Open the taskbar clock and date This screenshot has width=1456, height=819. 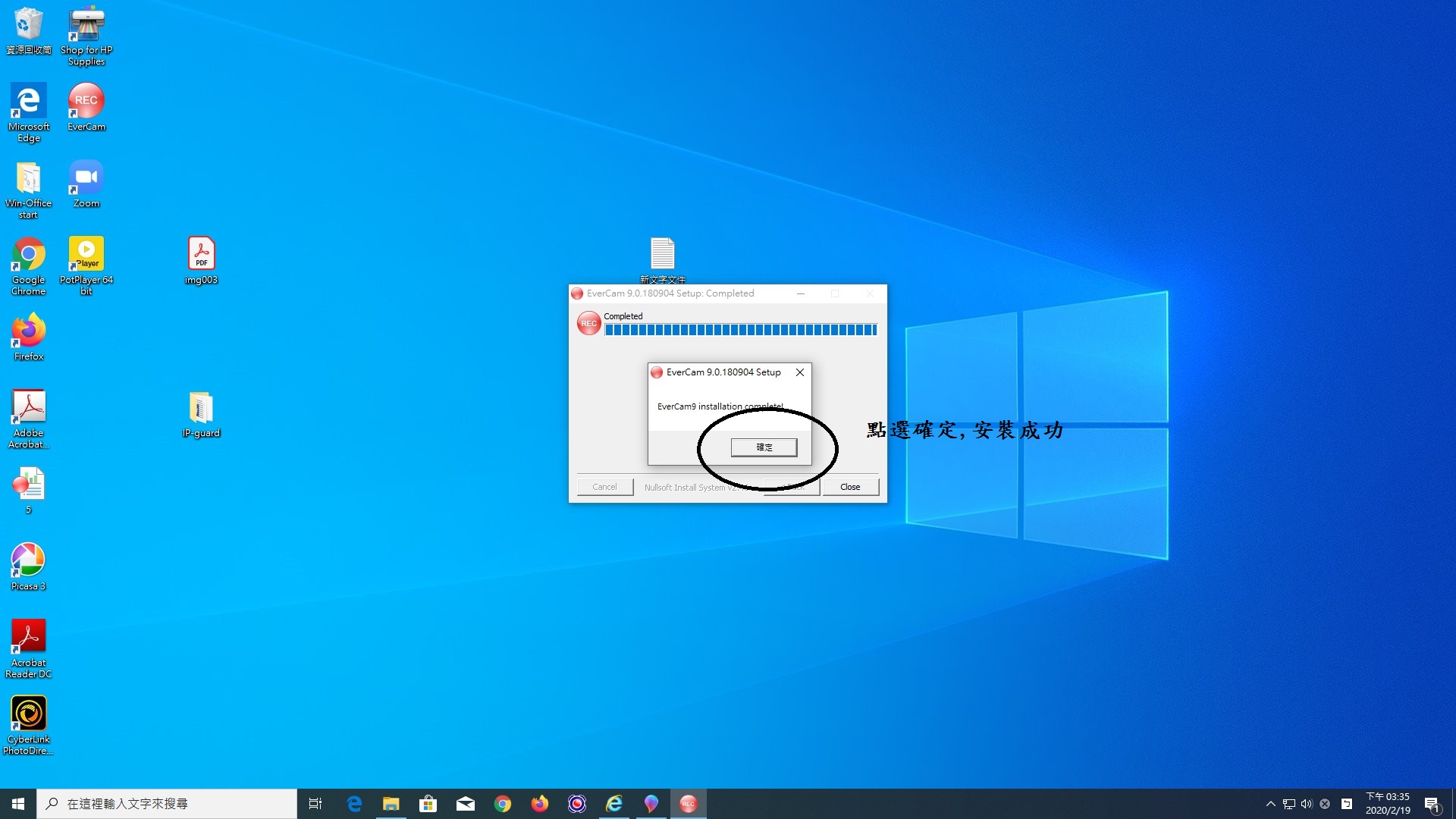(x=1388, y=804)
